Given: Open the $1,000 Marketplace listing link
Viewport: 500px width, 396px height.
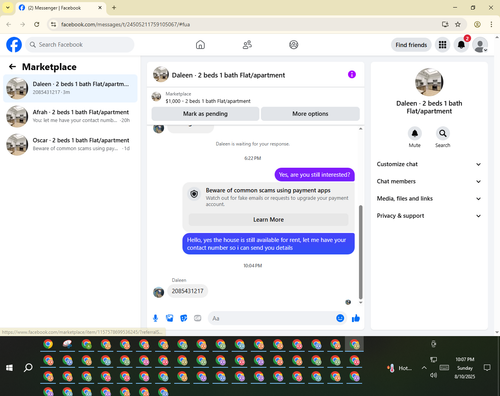Looking at the screenshot, I should pos(208,101).
